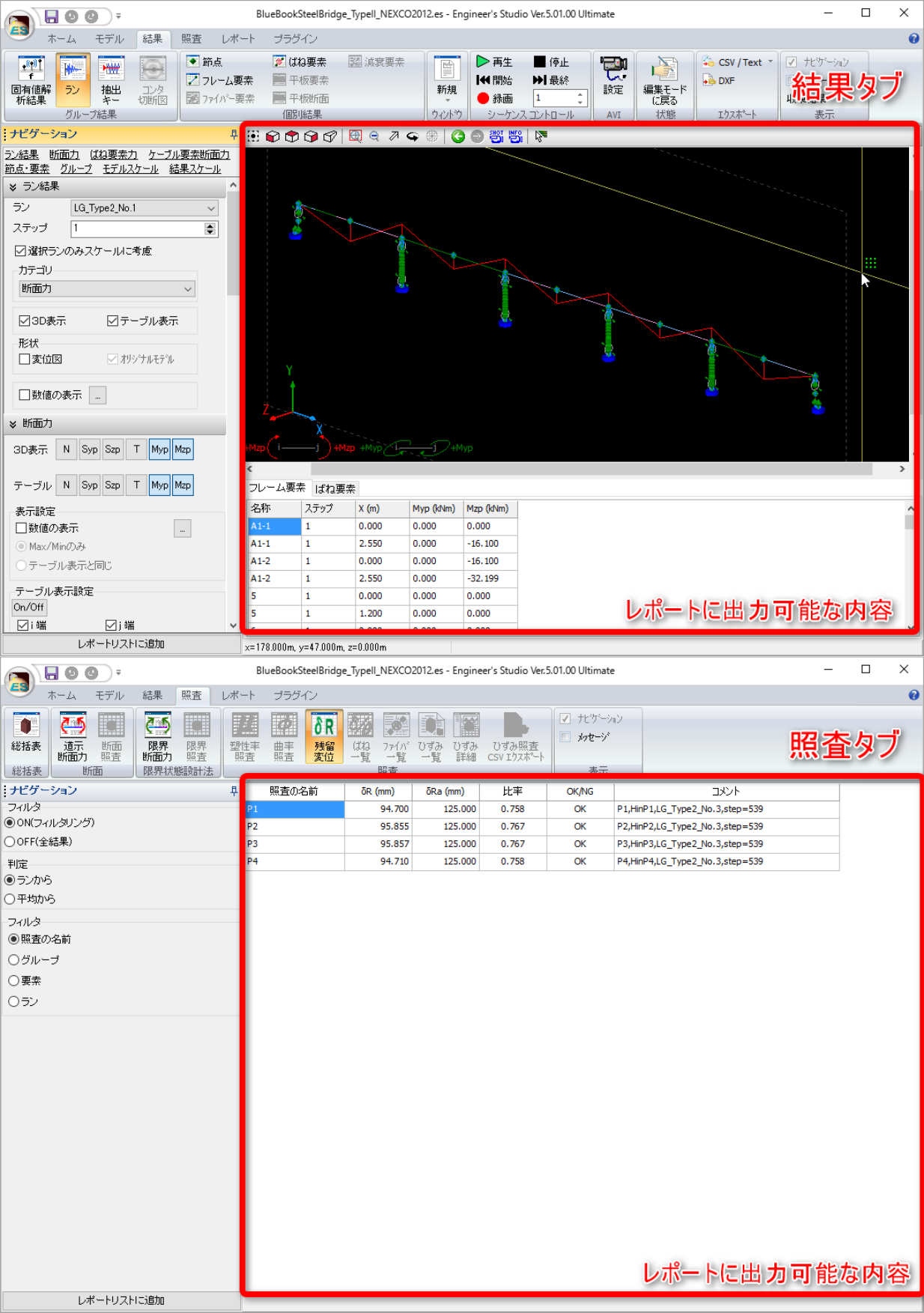Click ステップ spinner arrows

tap(210, 228)
